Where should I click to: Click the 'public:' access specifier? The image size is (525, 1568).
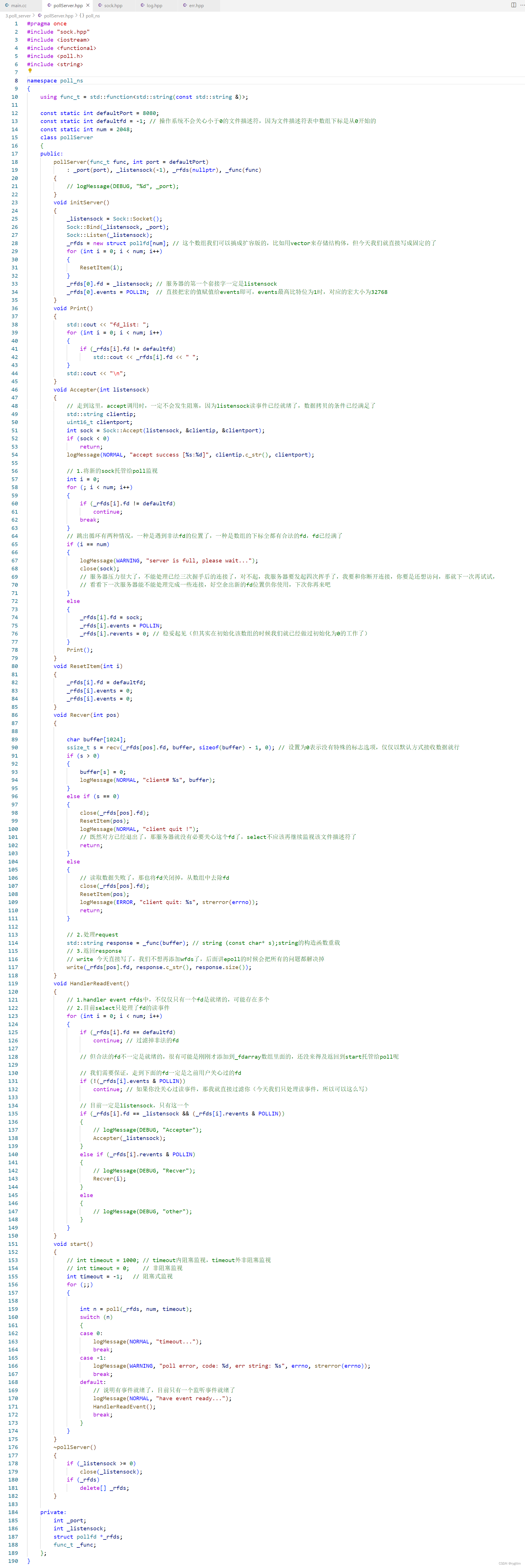pos(52,154)
